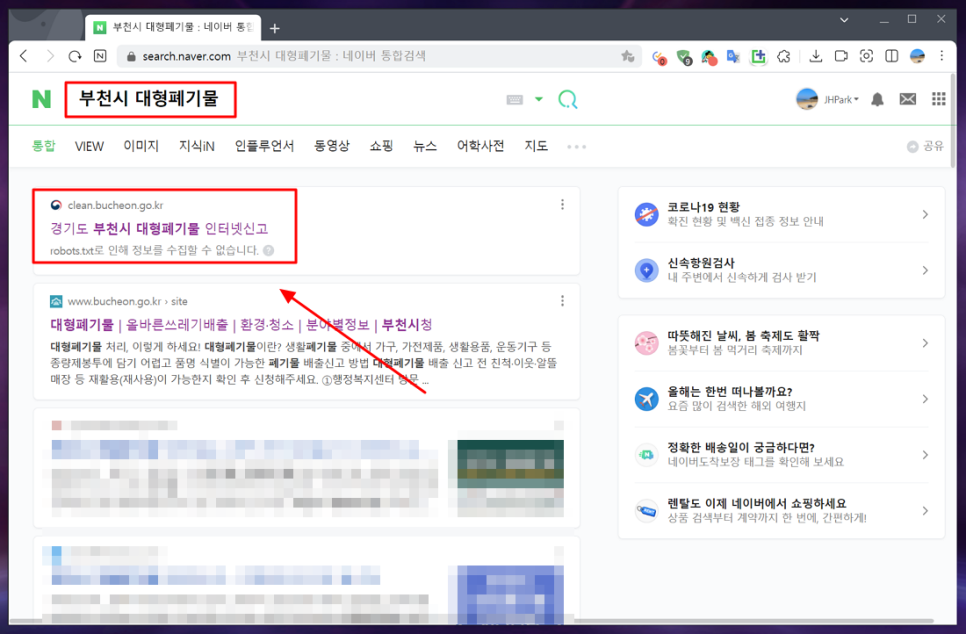Open the Naver services grid menu
Screen dimensions: 966x634
point(938,99)
